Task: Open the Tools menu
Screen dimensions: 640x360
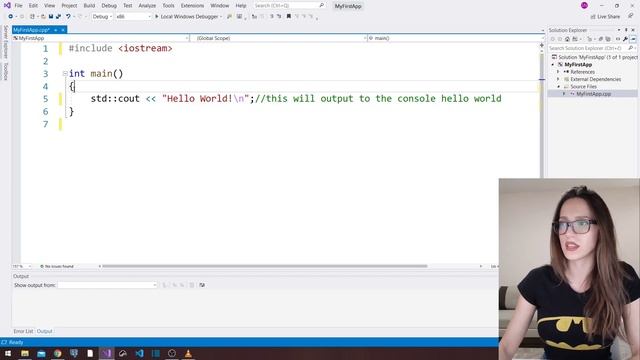Action: coord(168,6)
